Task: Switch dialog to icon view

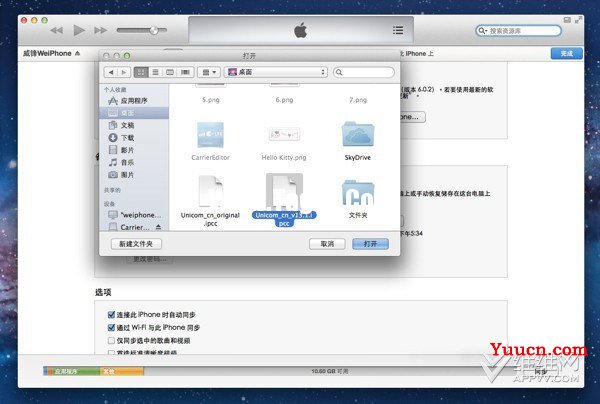Action: tap(141, 72)
